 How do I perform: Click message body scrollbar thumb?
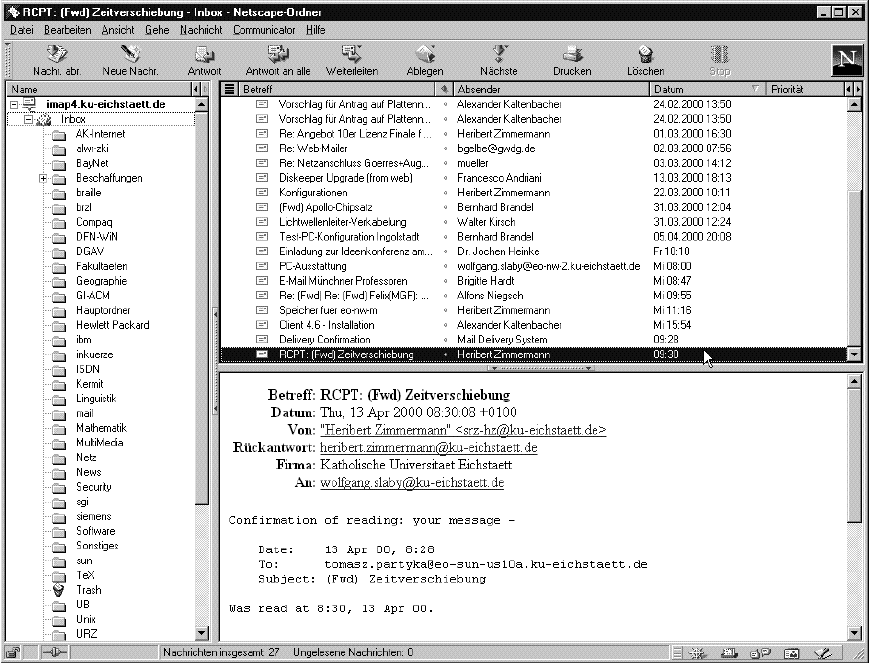pos(855,454)
